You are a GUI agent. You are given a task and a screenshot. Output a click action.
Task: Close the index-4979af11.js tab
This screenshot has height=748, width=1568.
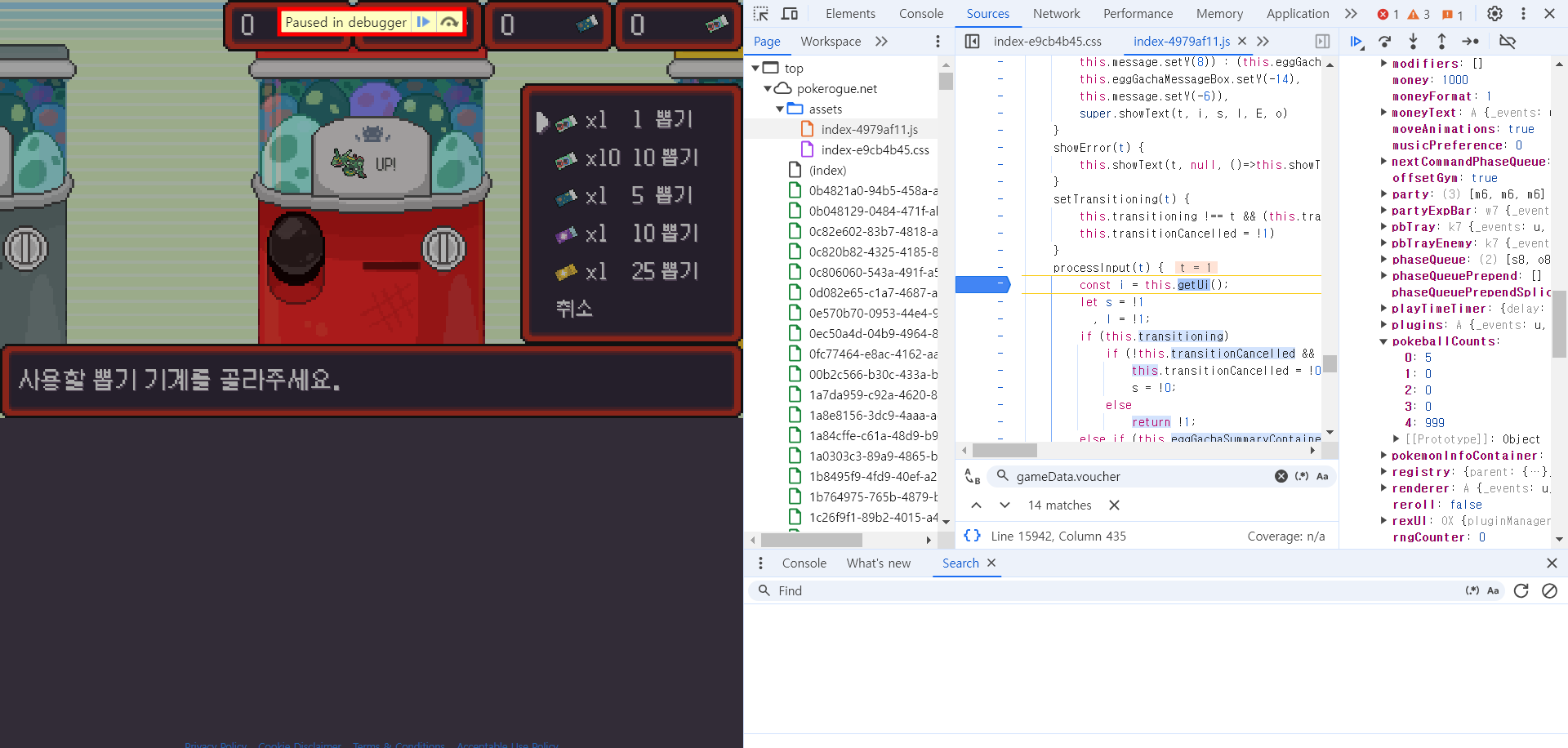click(1242, 41)
